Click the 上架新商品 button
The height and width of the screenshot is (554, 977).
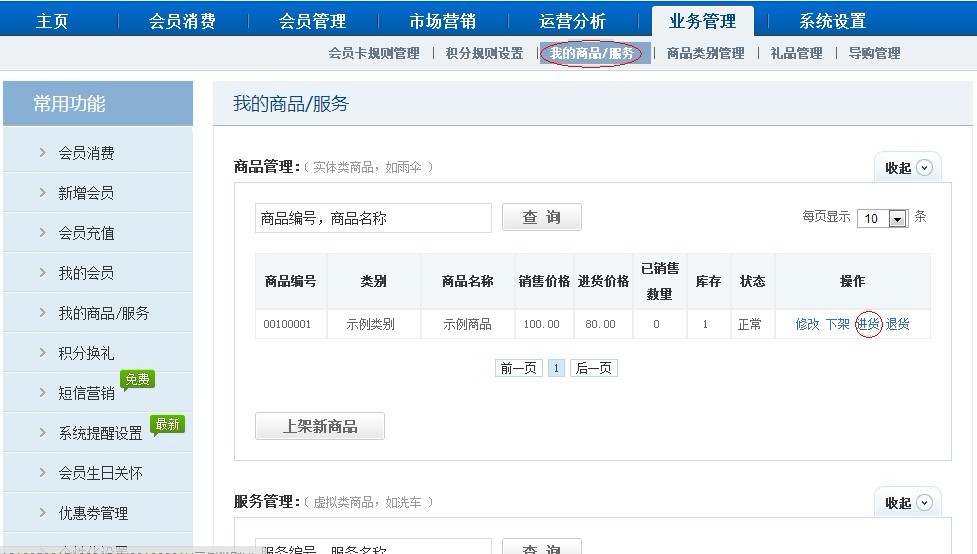320,427
